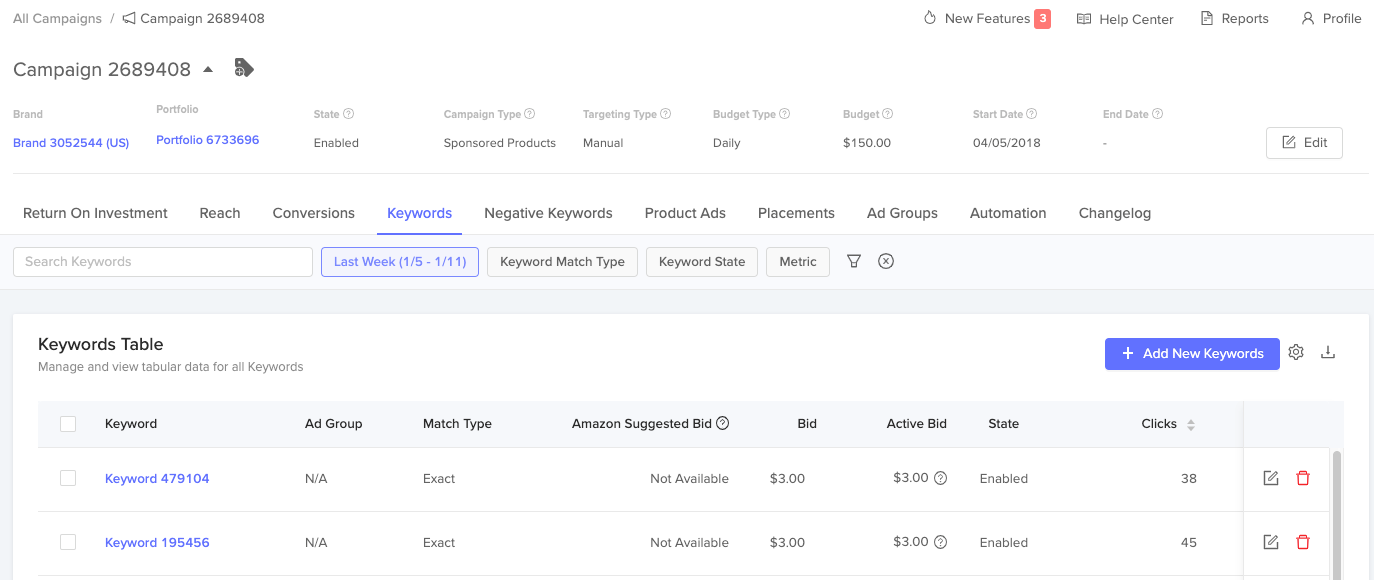Image resolution: width=1374 pixels, height=580 pixels.
Task: Open the Last Week date range selector
Action: coord(400,262)
